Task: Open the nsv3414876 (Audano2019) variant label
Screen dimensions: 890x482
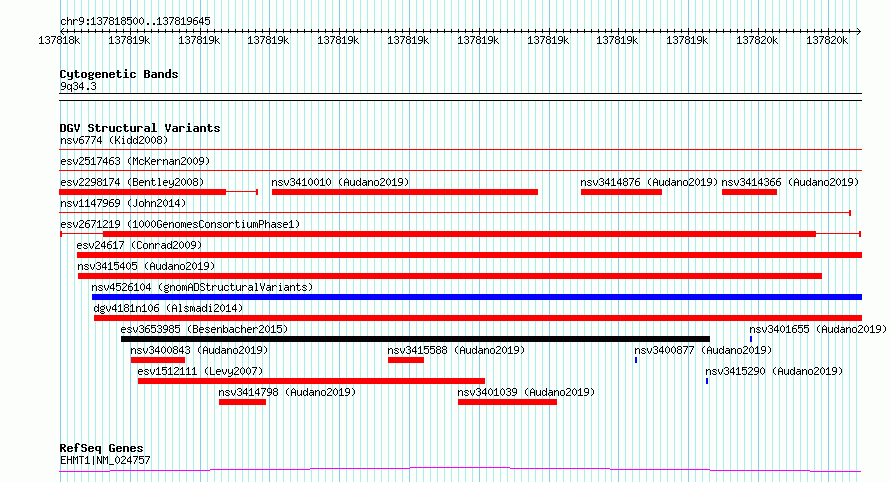Action: (649, 182)
